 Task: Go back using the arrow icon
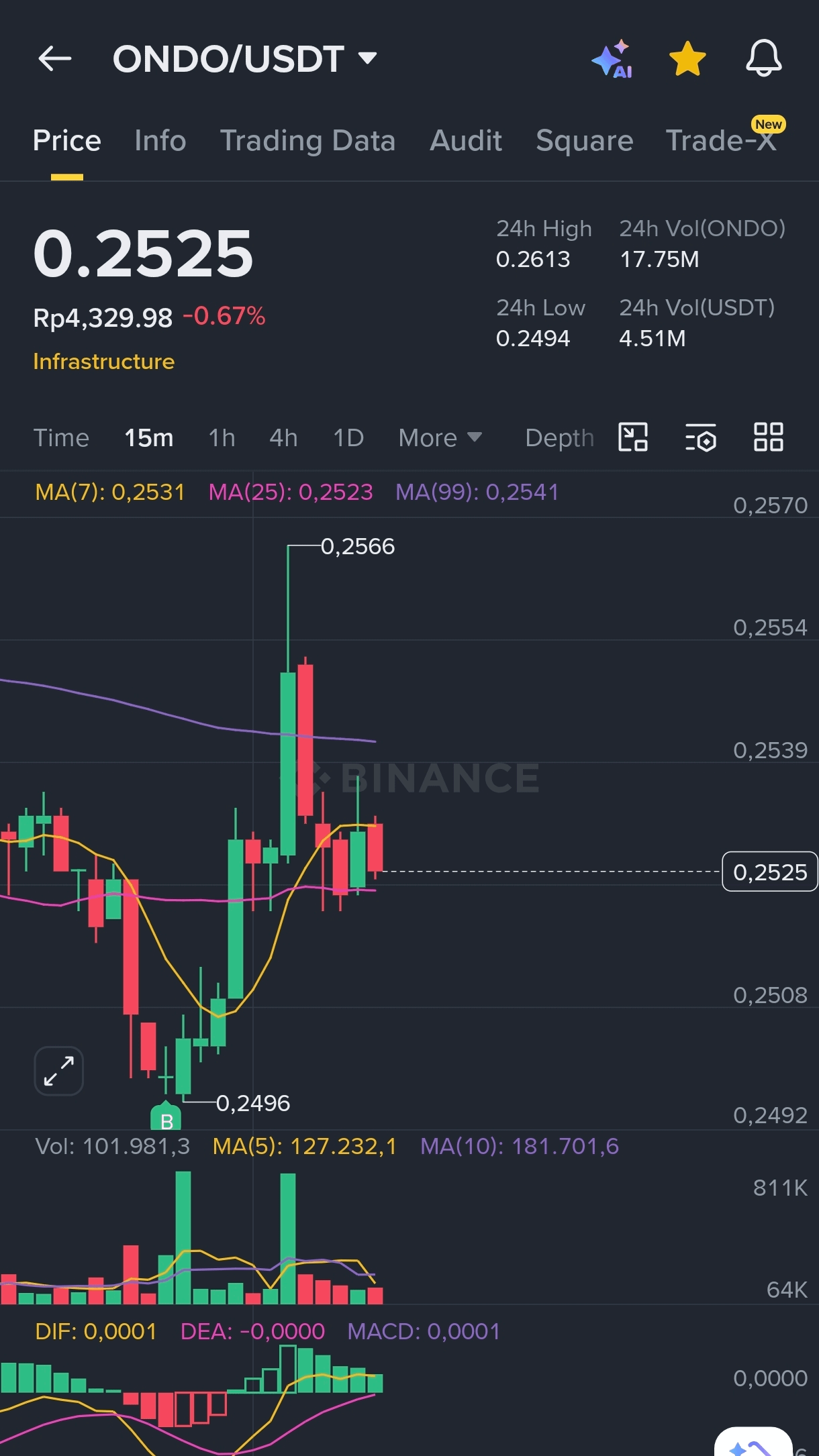tap(55, 59)
